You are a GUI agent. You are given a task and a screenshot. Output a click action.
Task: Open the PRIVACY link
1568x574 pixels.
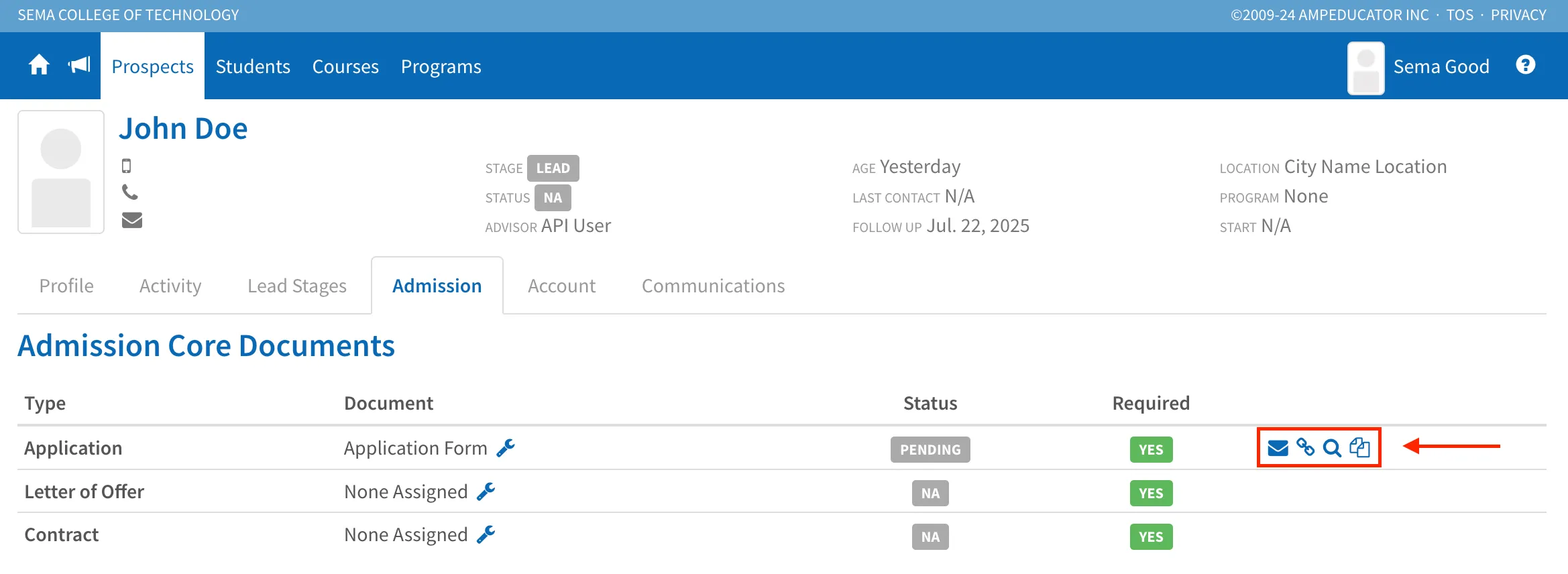pyautogui.click(x=1518, y=15)
